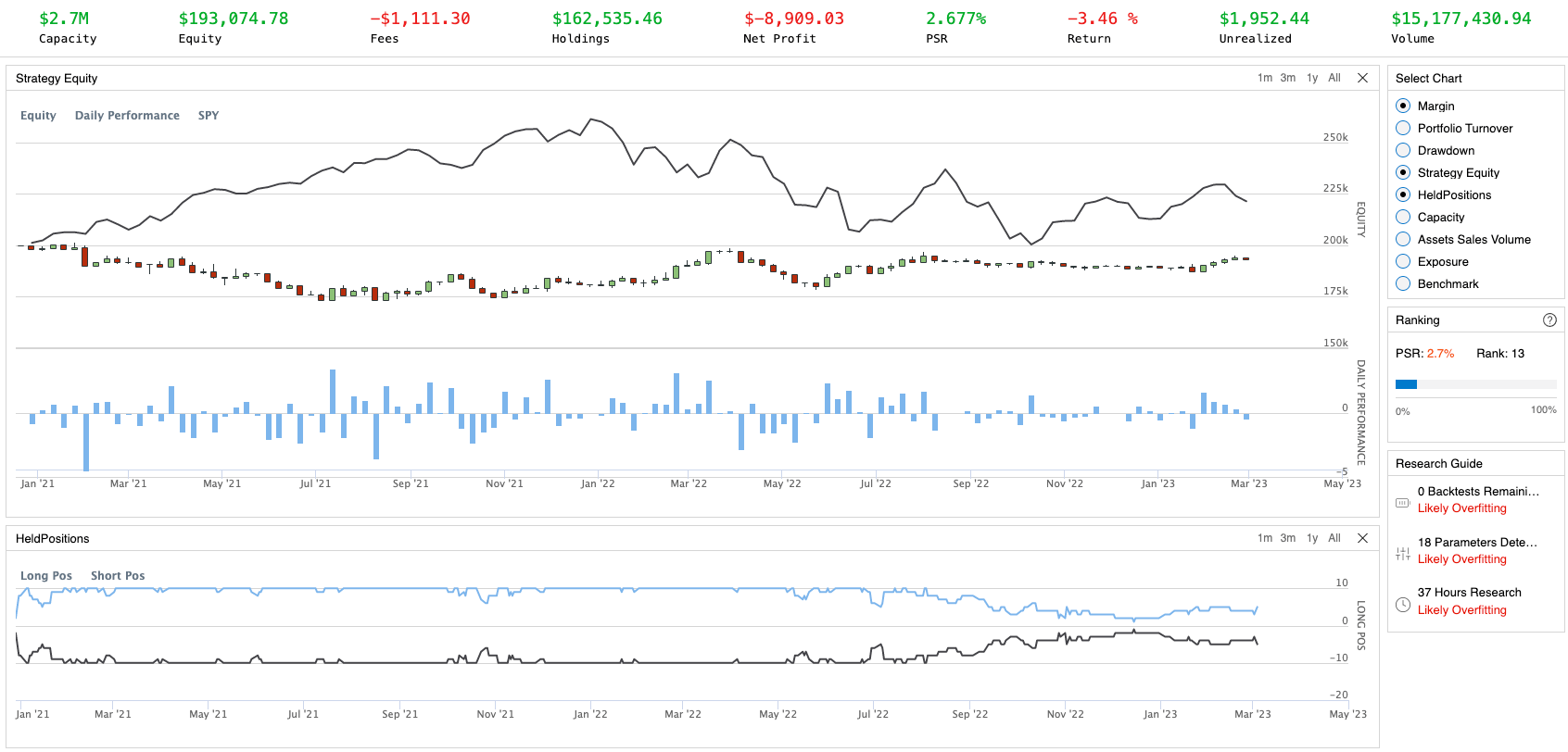The image size is (1568, 752).
Task: Hide the Short Pos series legend
Action: pyautogui.click(x=118, y=576)
